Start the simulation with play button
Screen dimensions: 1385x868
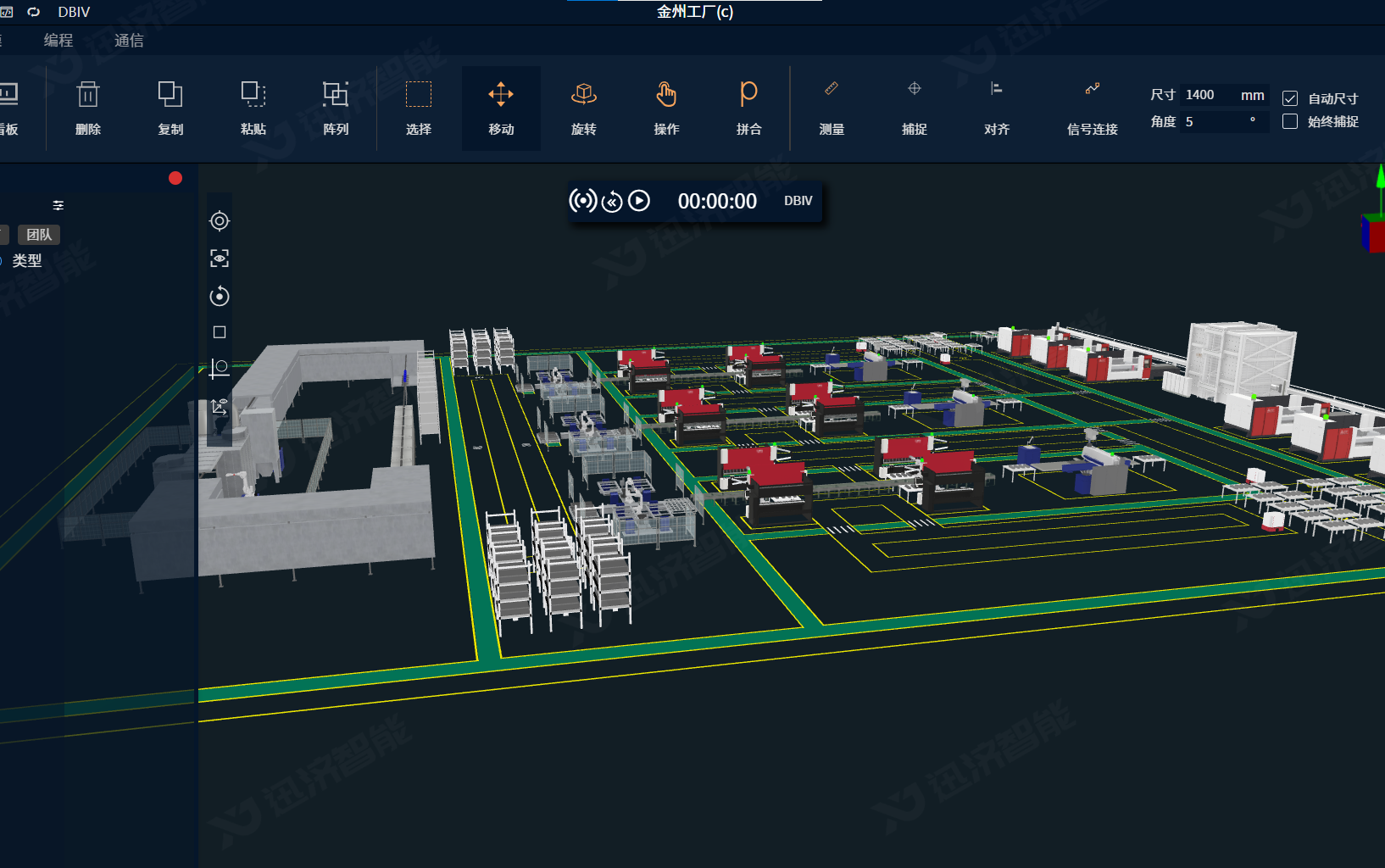[639, 201]
